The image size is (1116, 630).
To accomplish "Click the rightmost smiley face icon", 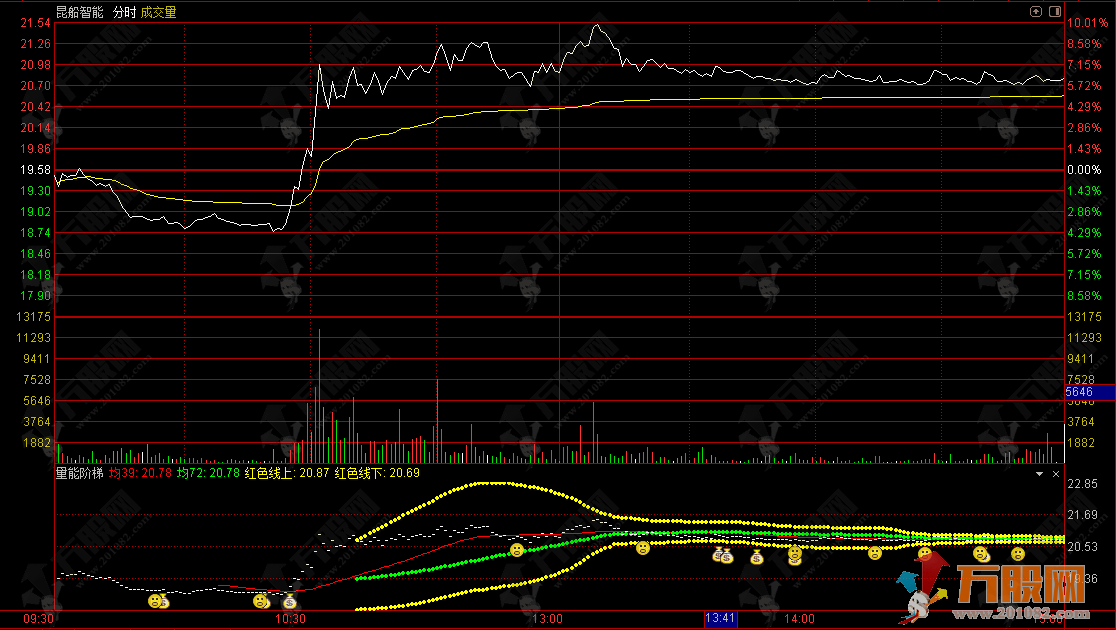I will click(1017, 553).
